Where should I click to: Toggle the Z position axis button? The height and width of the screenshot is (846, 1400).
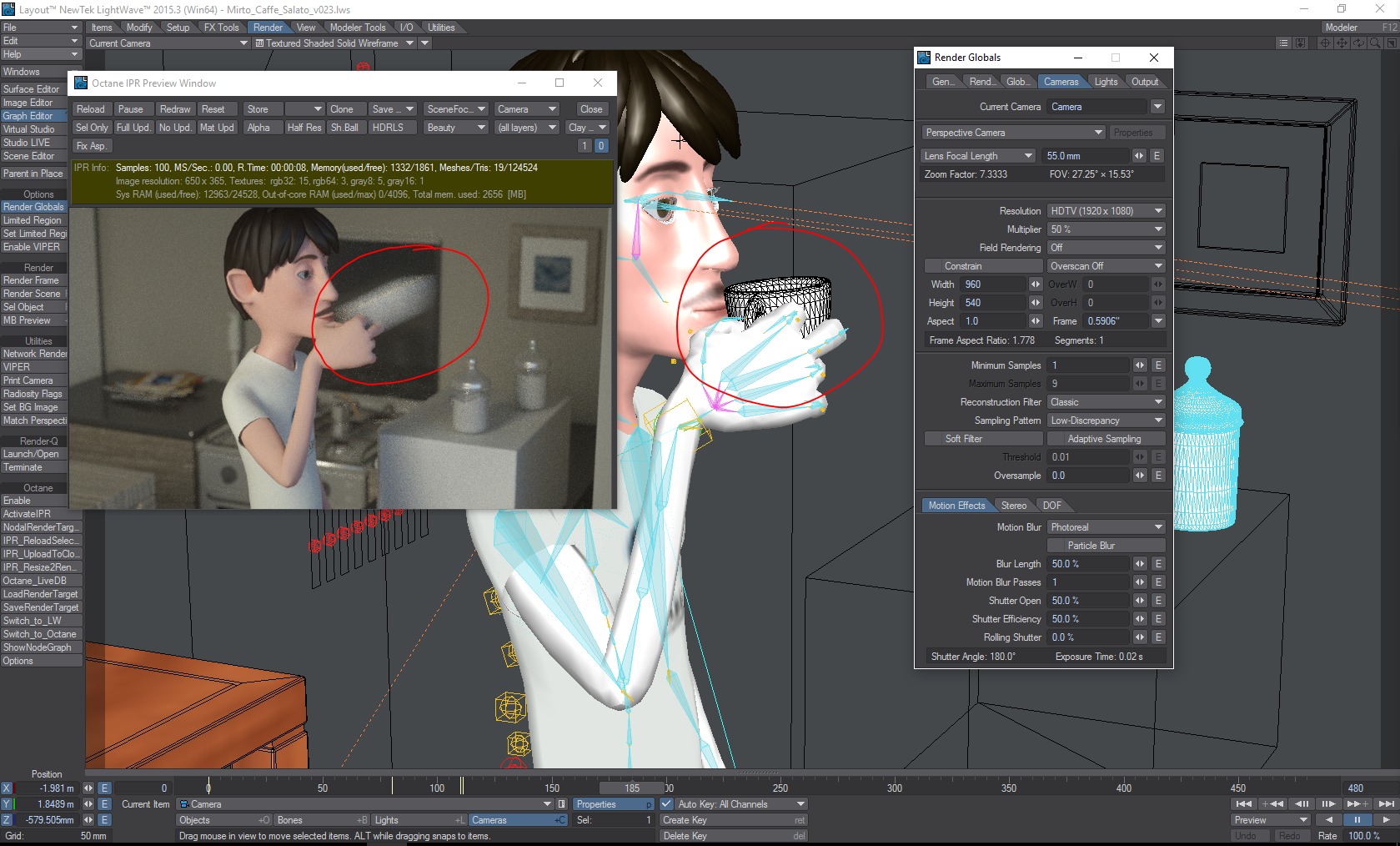pos(7,820)
